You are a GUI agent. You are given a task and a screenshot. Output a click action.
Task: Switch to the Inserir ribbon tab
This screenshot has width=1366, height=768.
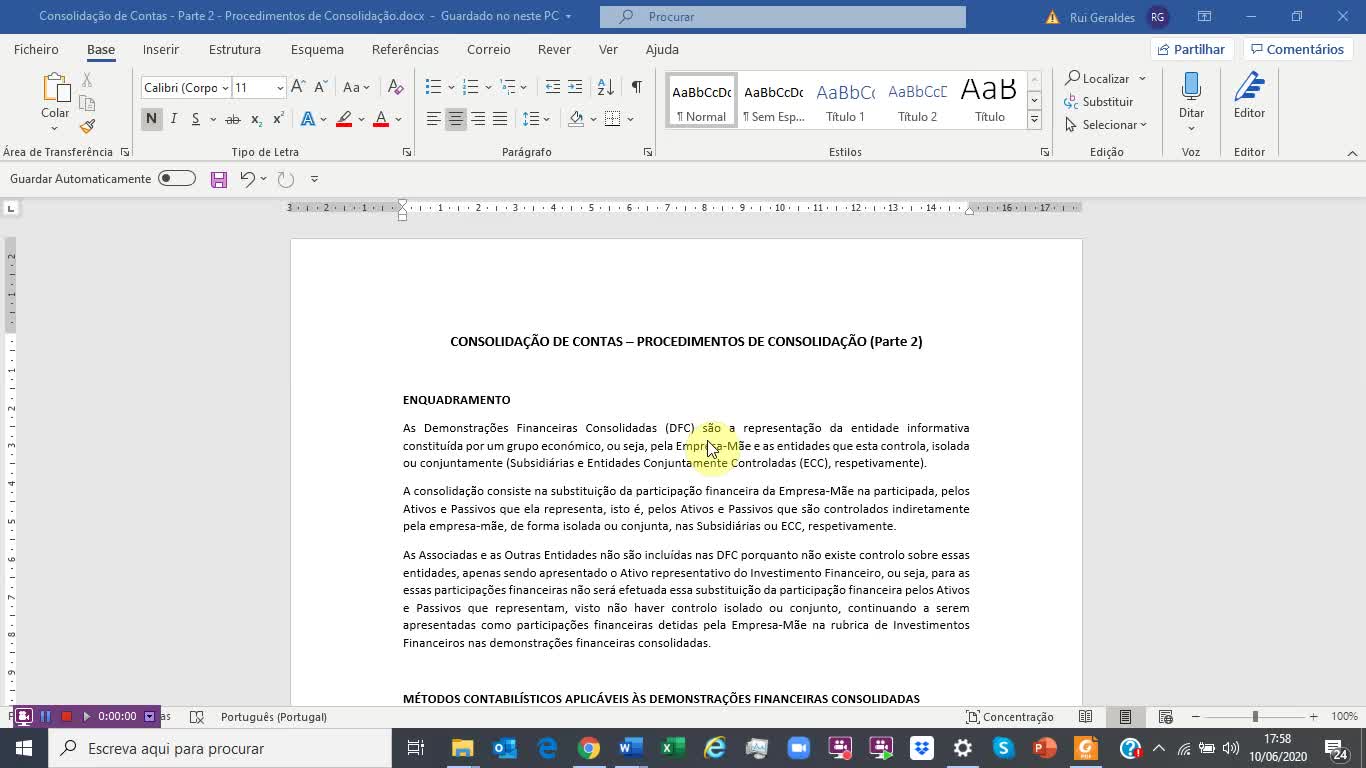click(x=160, y=48)
